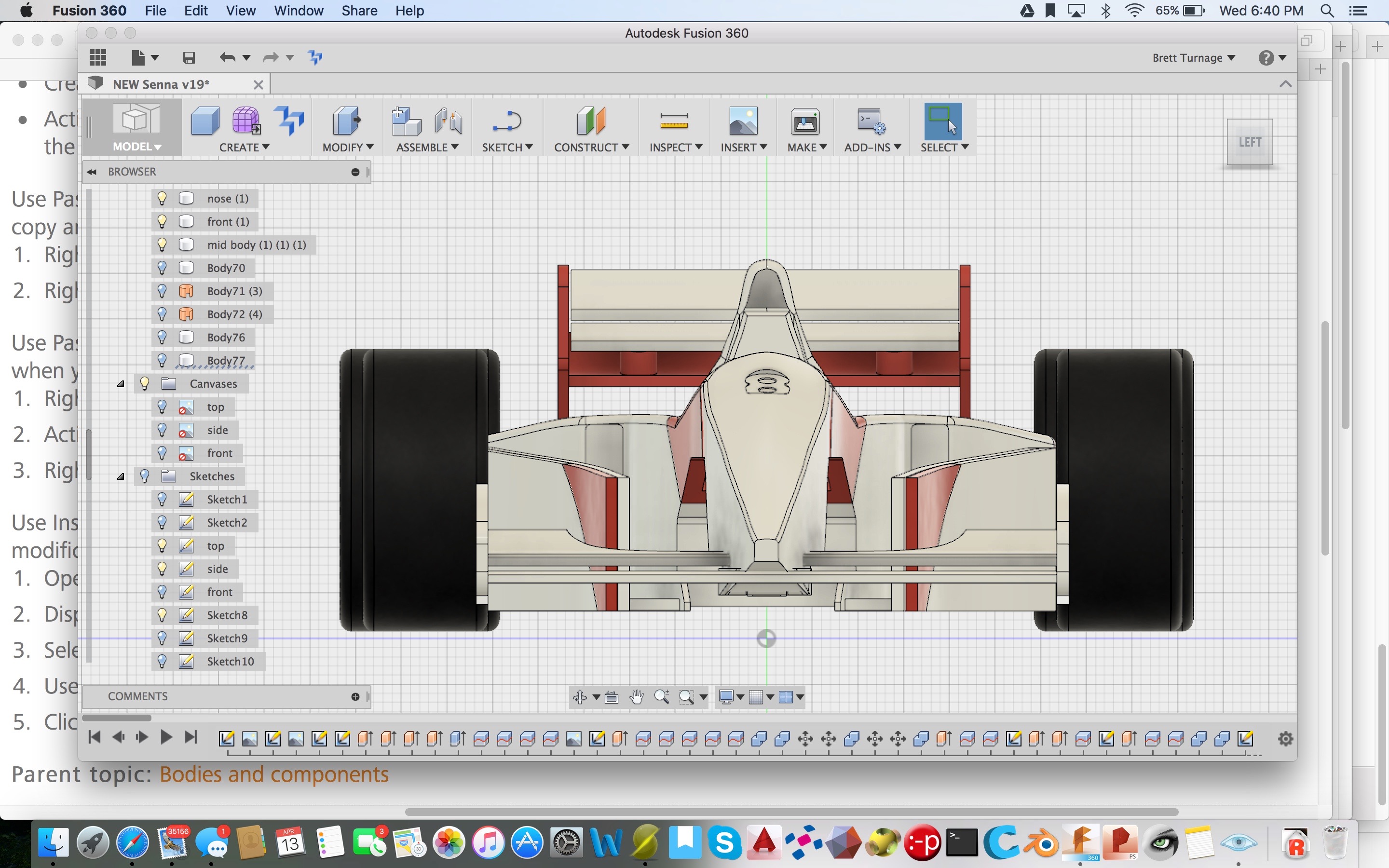Open the File menu
This screenshot has height=868, width=1389.
[156, 10]
